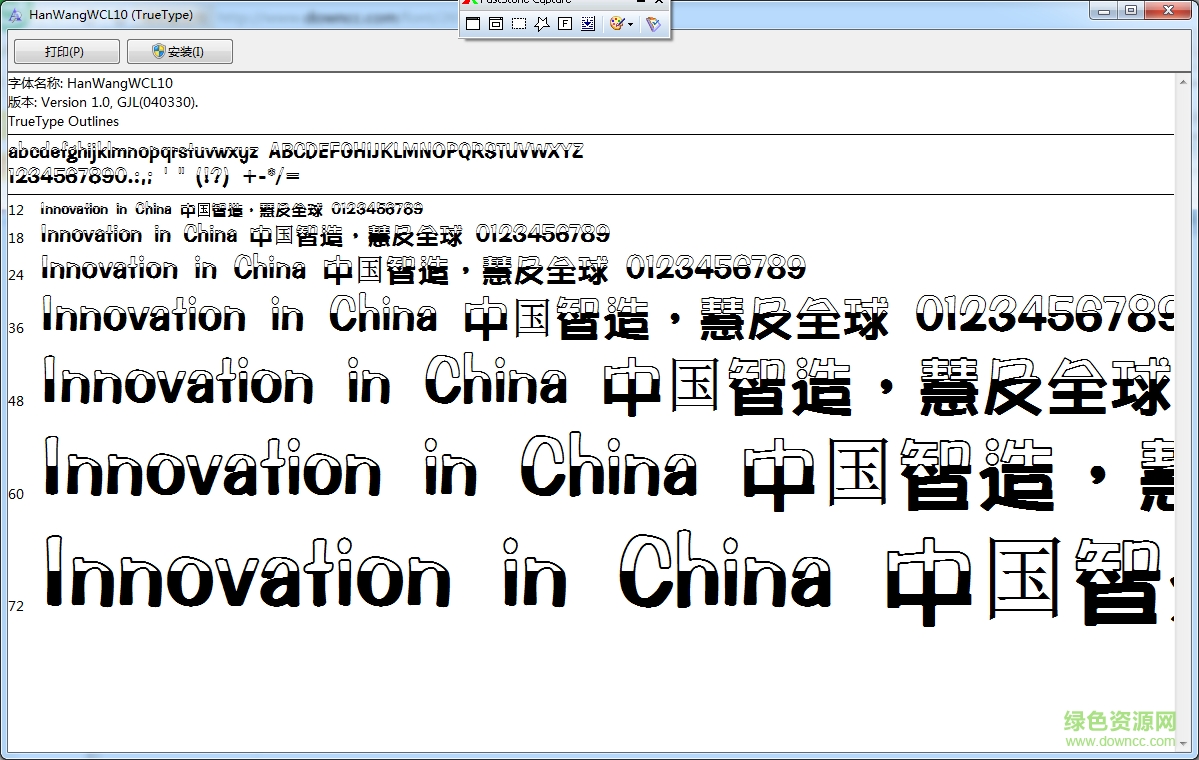This screenshot has width=1199, height=760.
Task: Click the vertical scrollbar down arrow
Action: 1184,743
